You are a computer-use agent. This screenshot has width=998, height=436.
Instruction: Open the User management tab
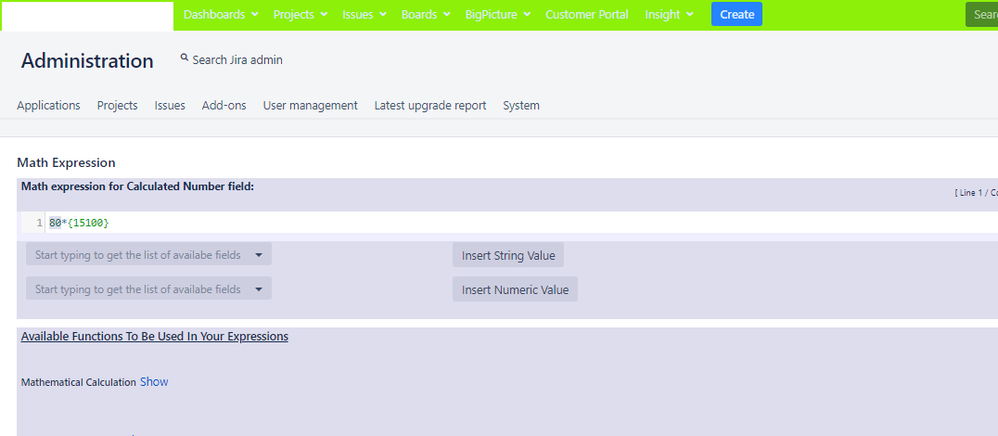[310, 106]
